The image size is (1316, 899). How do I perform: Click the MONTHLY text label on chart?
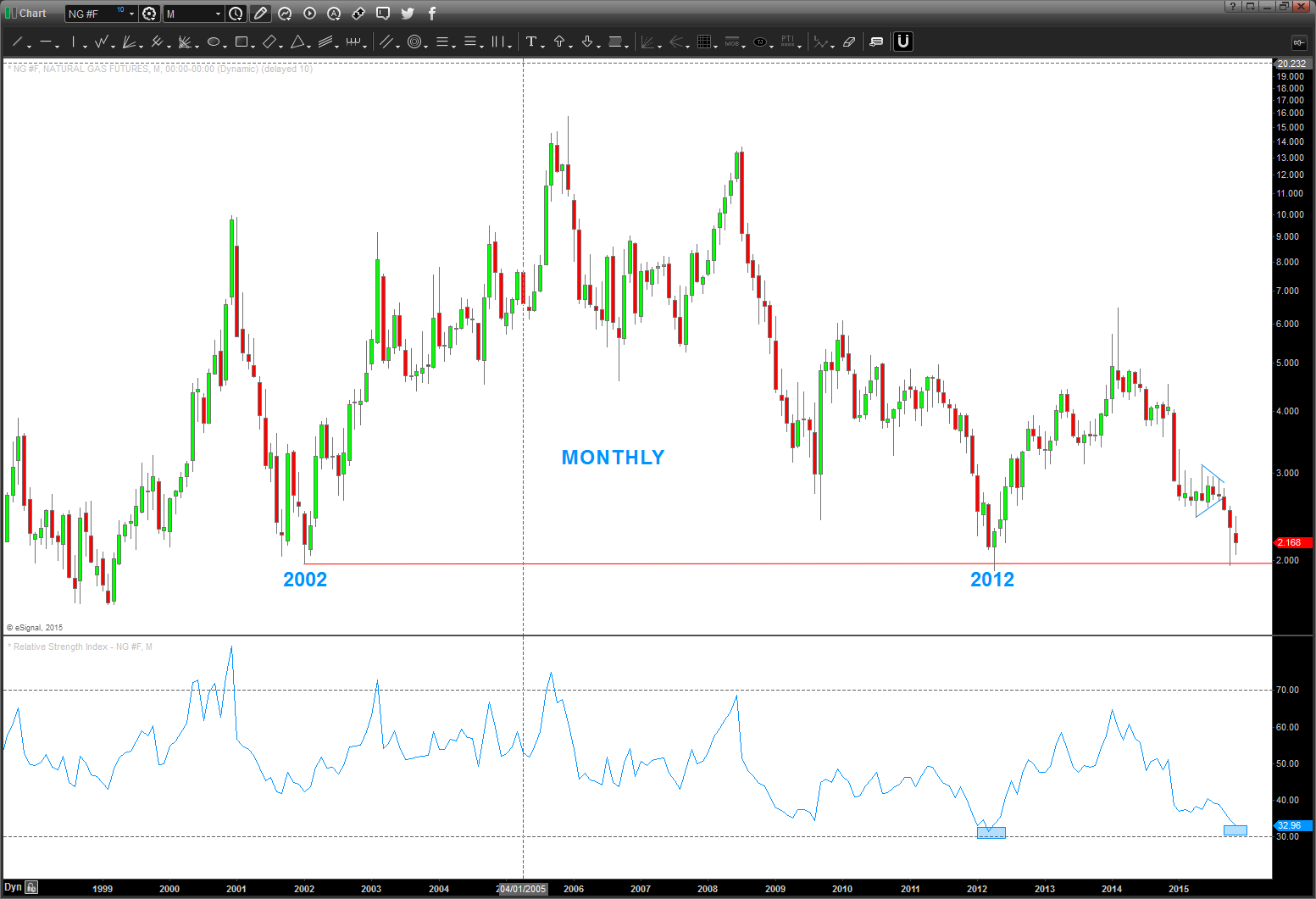pyautogui.click(x=613, y=458)
